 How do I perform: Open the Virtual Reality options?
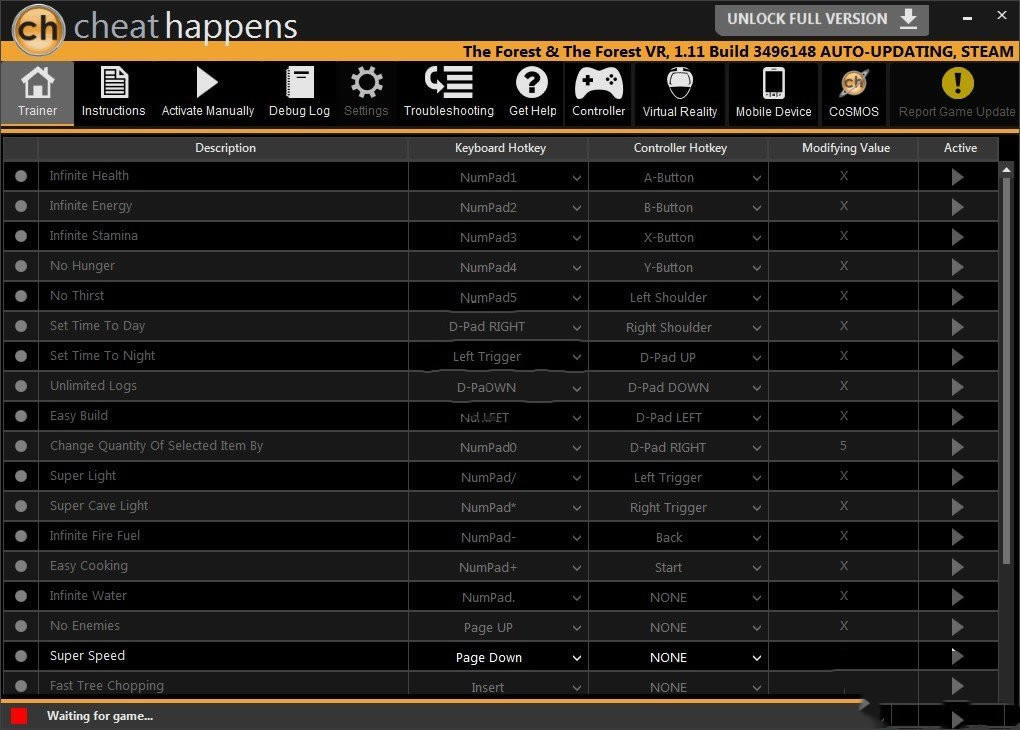click(680, 92)
